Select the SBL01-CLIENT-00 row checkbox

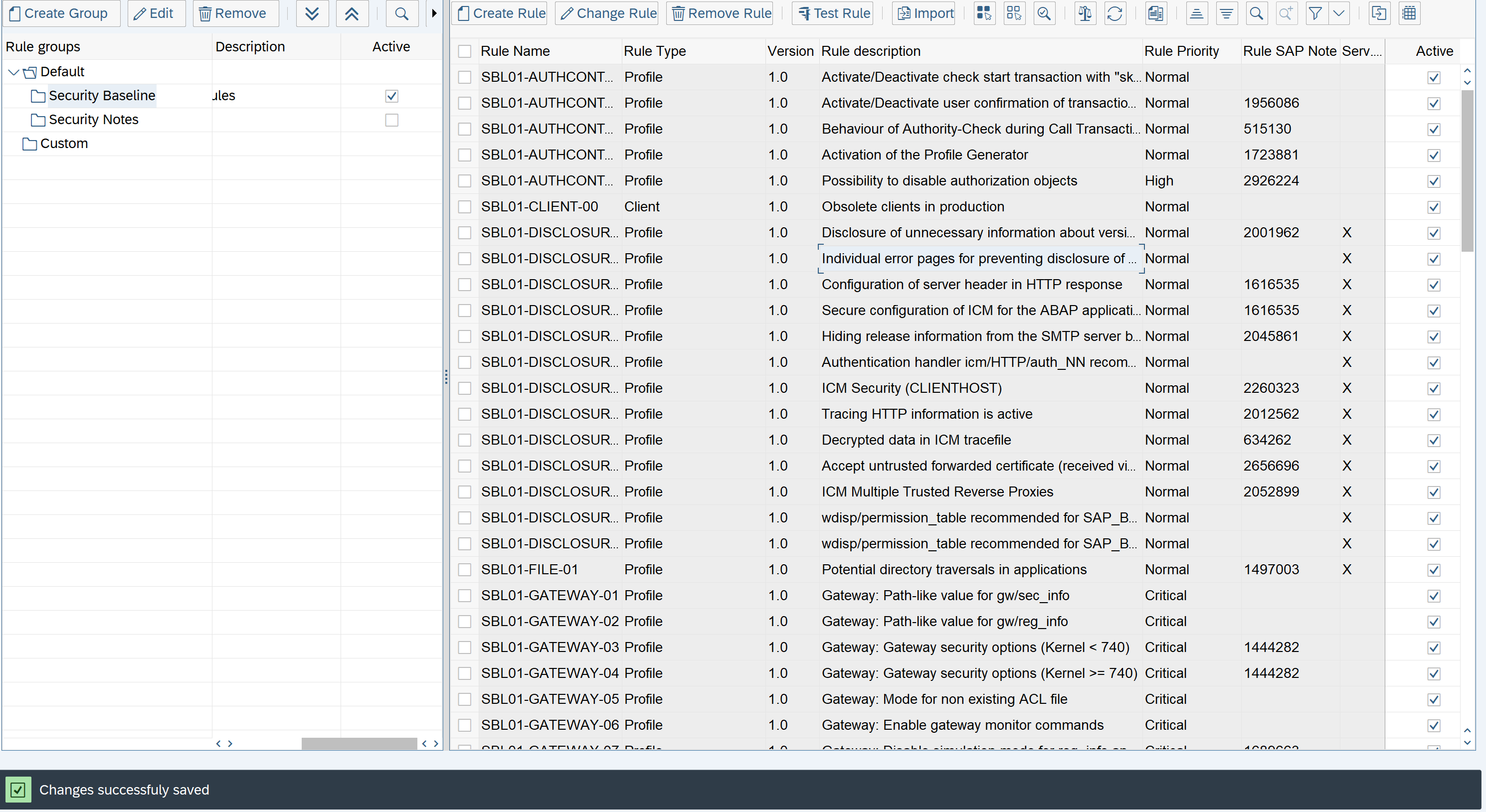[x=464, y=206]
